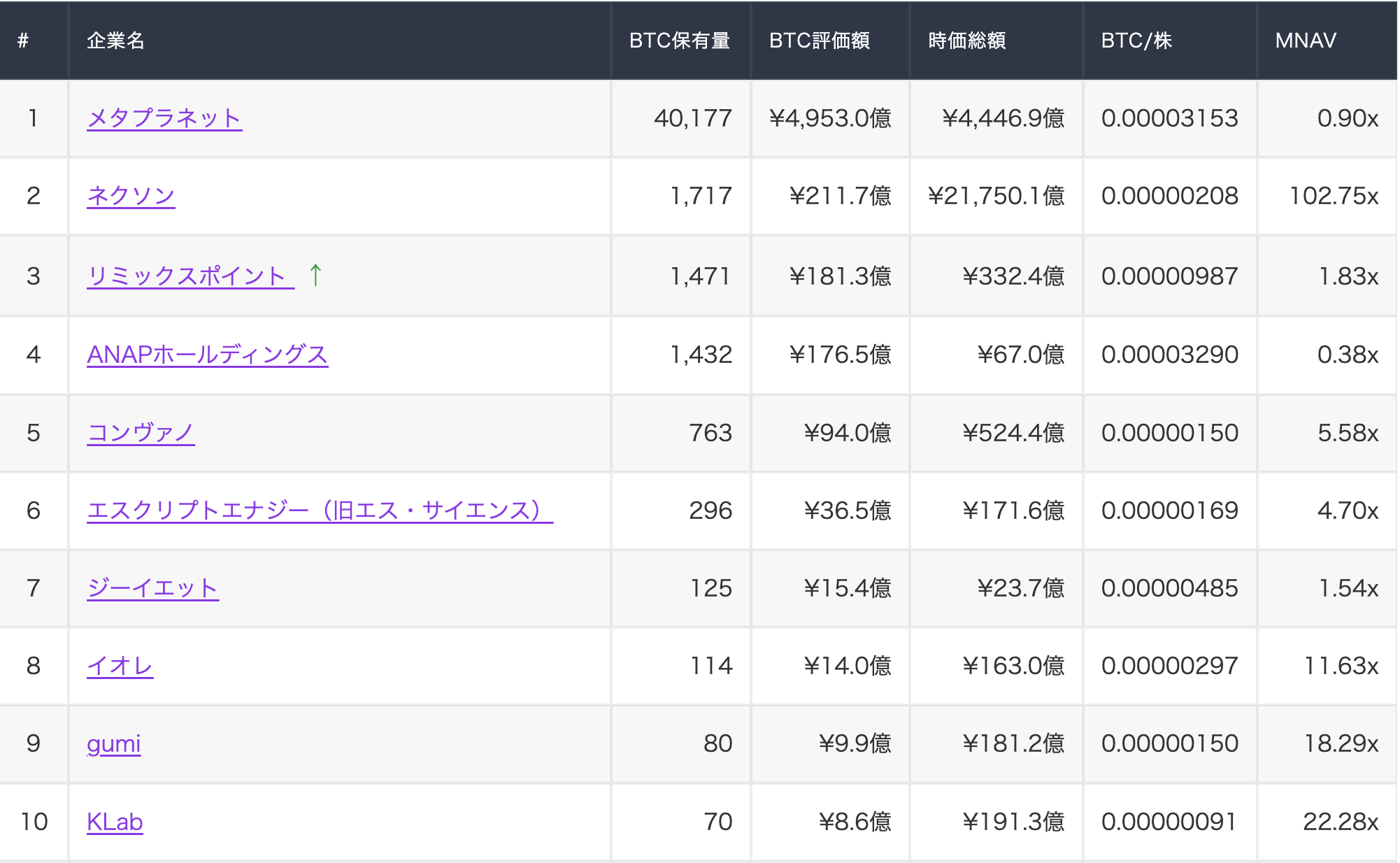1400x863 pixels.
Task: Select the ジーイエット link
Action: click(152, 588)
